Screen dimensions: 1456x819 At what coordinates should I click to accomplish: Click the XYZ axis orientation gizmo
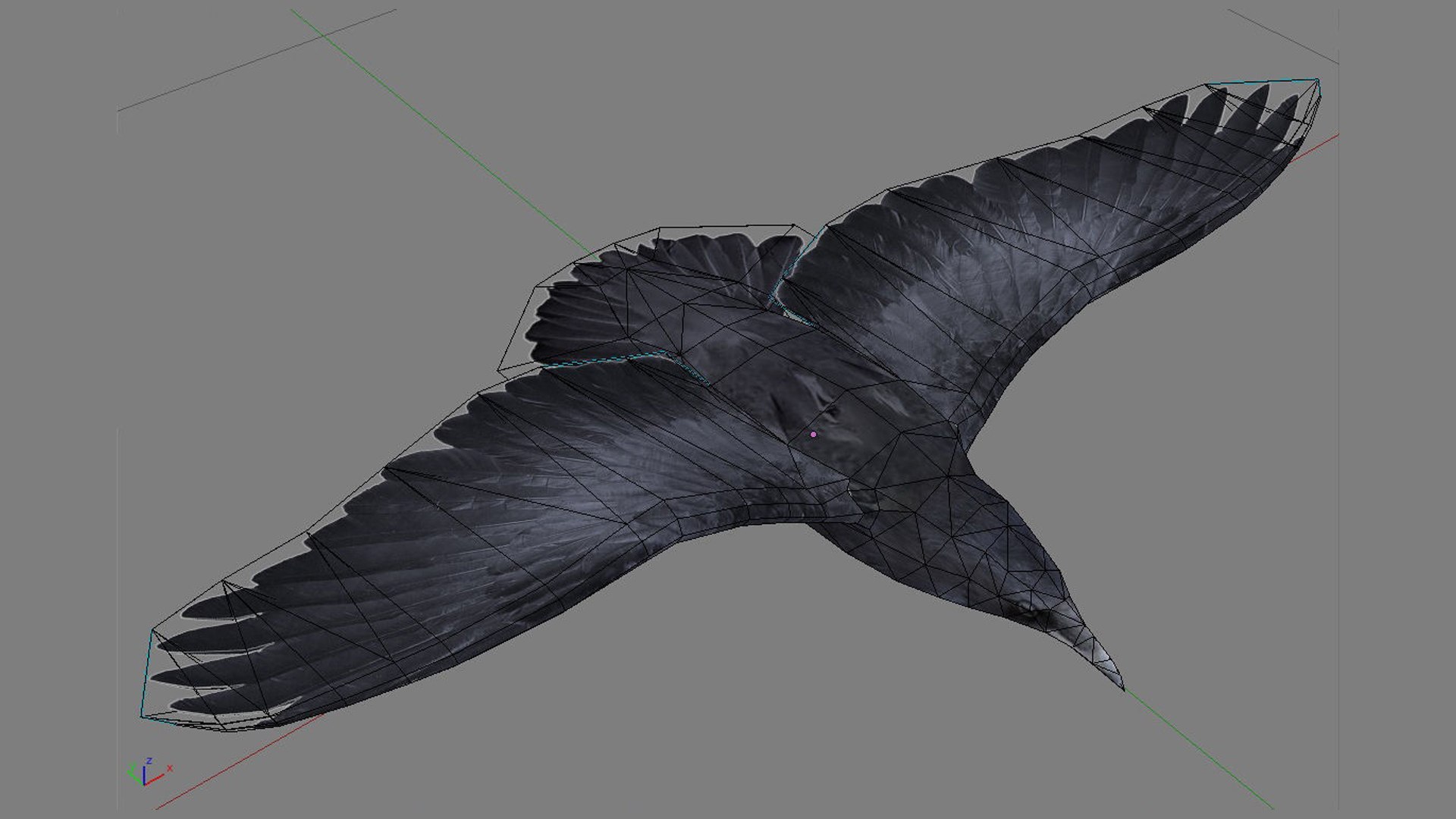pos(149,772)
